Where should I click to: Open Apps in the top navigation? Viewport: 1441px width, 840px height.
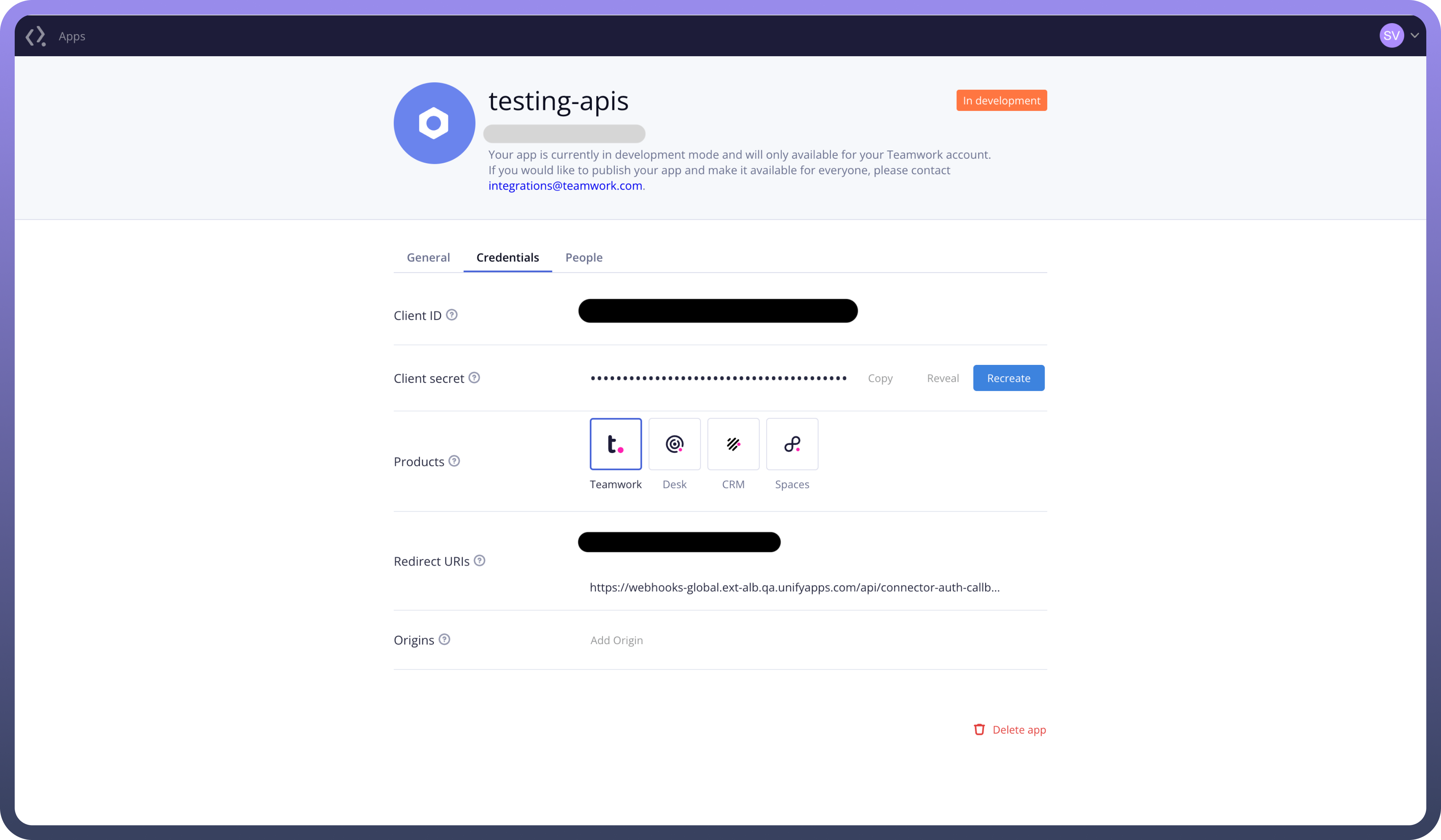tap(72, 36)
